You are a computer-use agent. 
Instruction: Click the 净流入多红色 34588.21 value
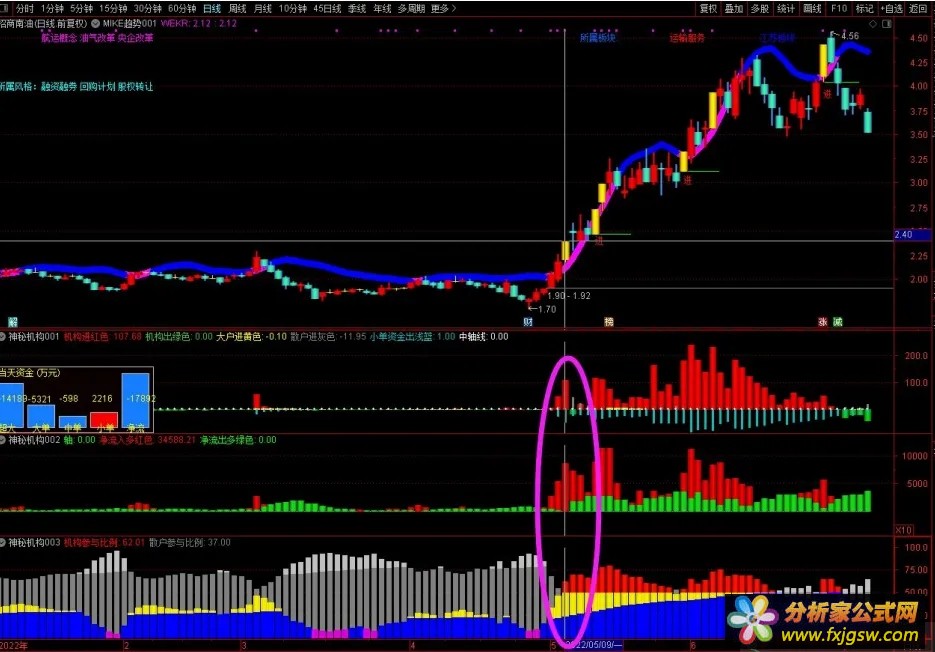pyautogui.click(x=147, y=440)
